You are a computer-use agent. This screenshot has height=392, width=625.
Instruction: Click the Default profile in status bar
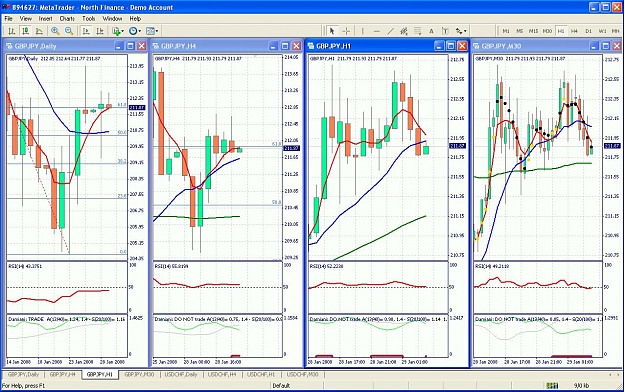tap(281, 386)
